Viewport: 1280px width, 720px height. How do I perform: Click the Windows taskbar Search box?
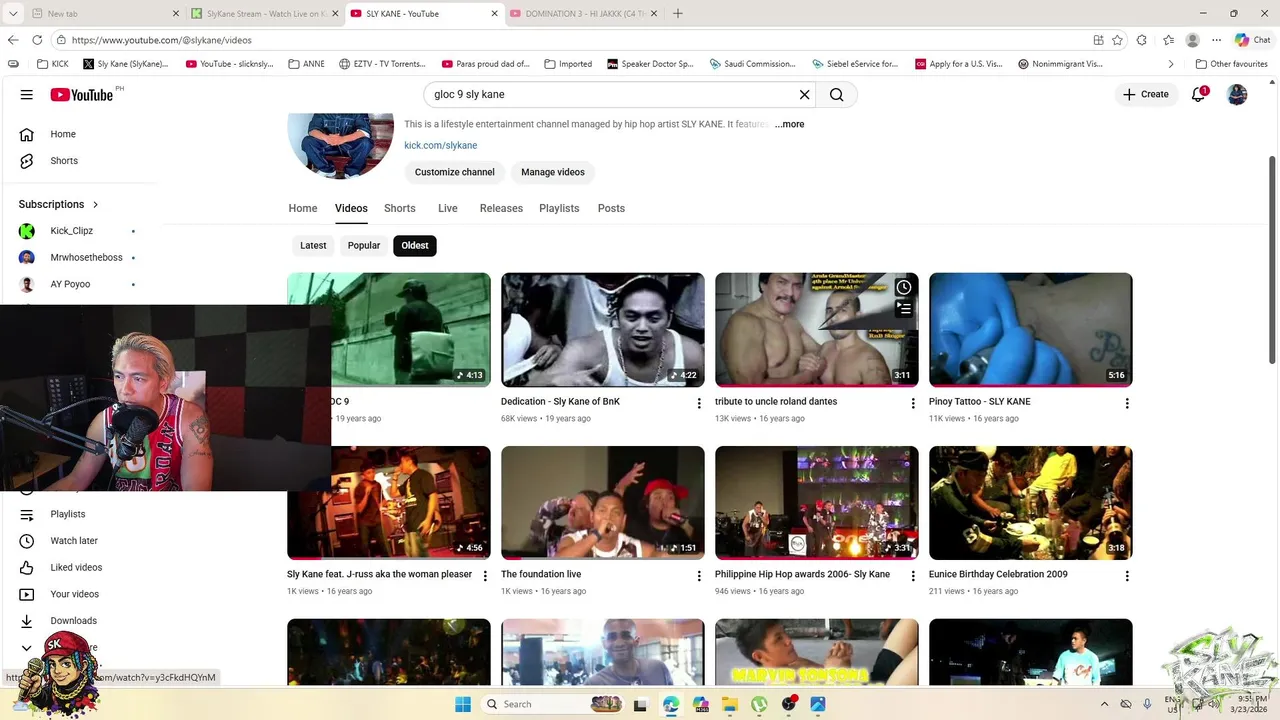(x=553, y=704)
